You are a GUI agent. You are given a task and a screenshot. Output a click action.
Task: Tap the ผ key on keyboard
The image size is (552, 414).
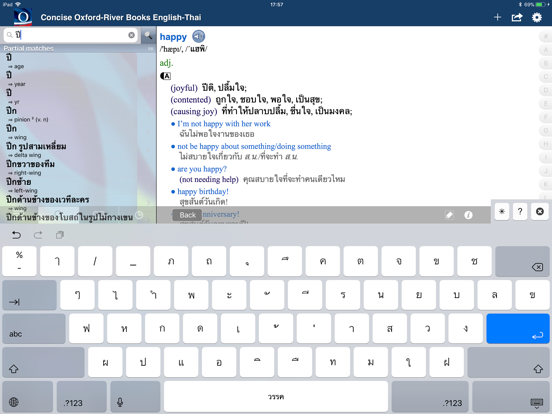(105, 362)
